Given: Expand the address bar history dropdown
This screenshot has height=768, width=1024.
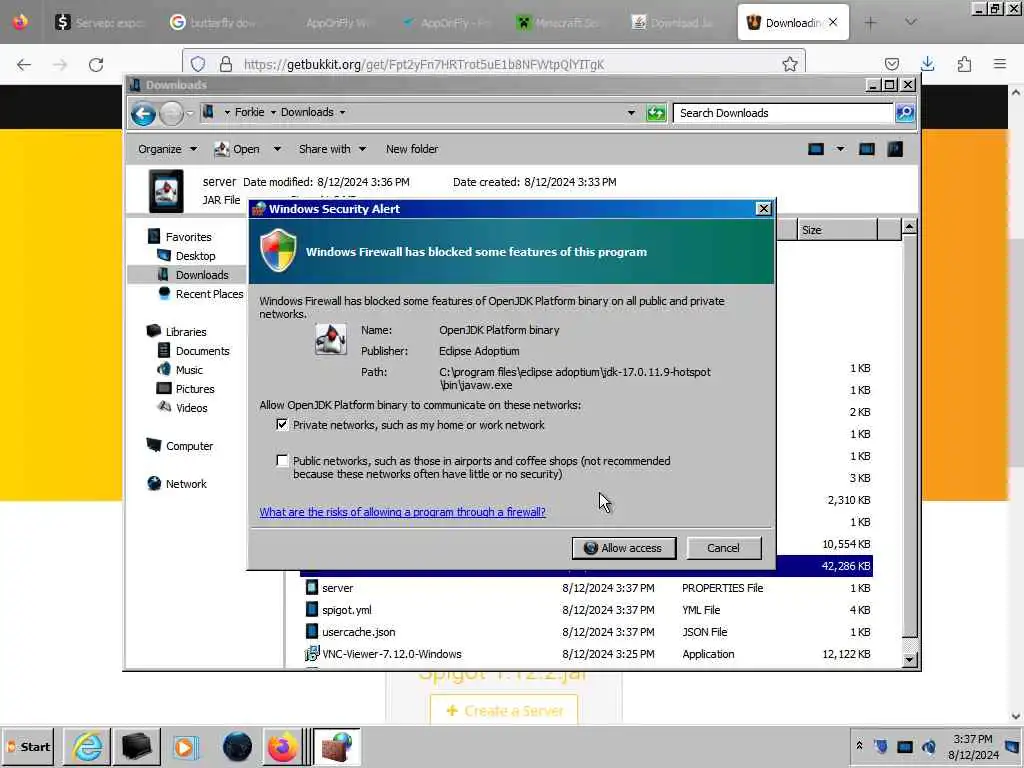Looking at the screenshot, I should (x=631, y=113).
